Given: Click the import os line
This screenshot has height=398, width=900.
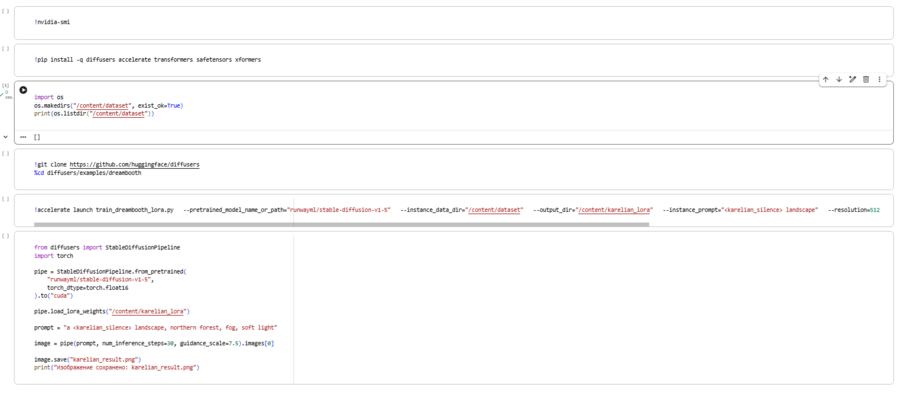Looking at the screenshot, I should (x=48, y=98).
